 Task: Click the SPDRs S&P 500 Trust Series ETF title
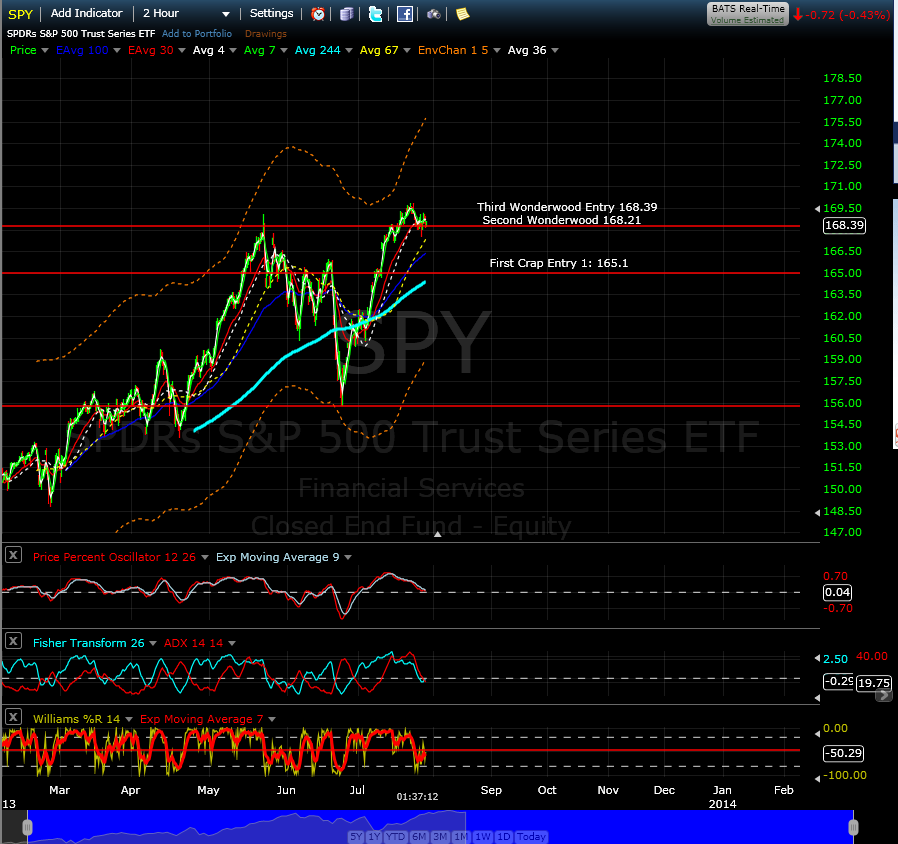click(x=81, y=34)
